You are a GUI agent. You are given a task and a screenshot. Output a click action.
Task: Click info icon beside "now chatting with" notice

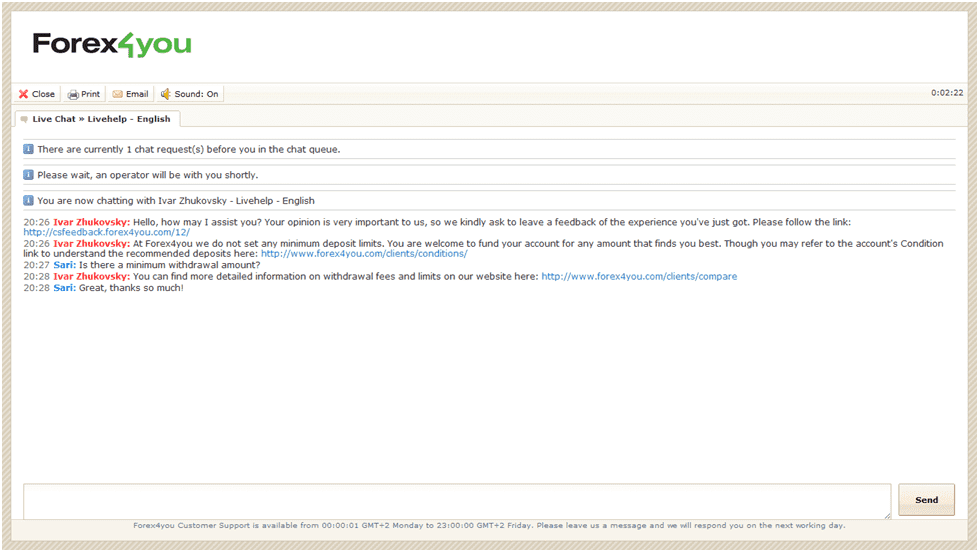28,200
